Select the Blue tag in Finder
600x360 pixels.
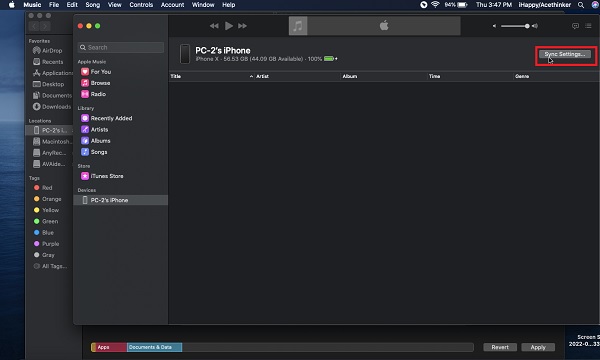[x=44, y=233]
